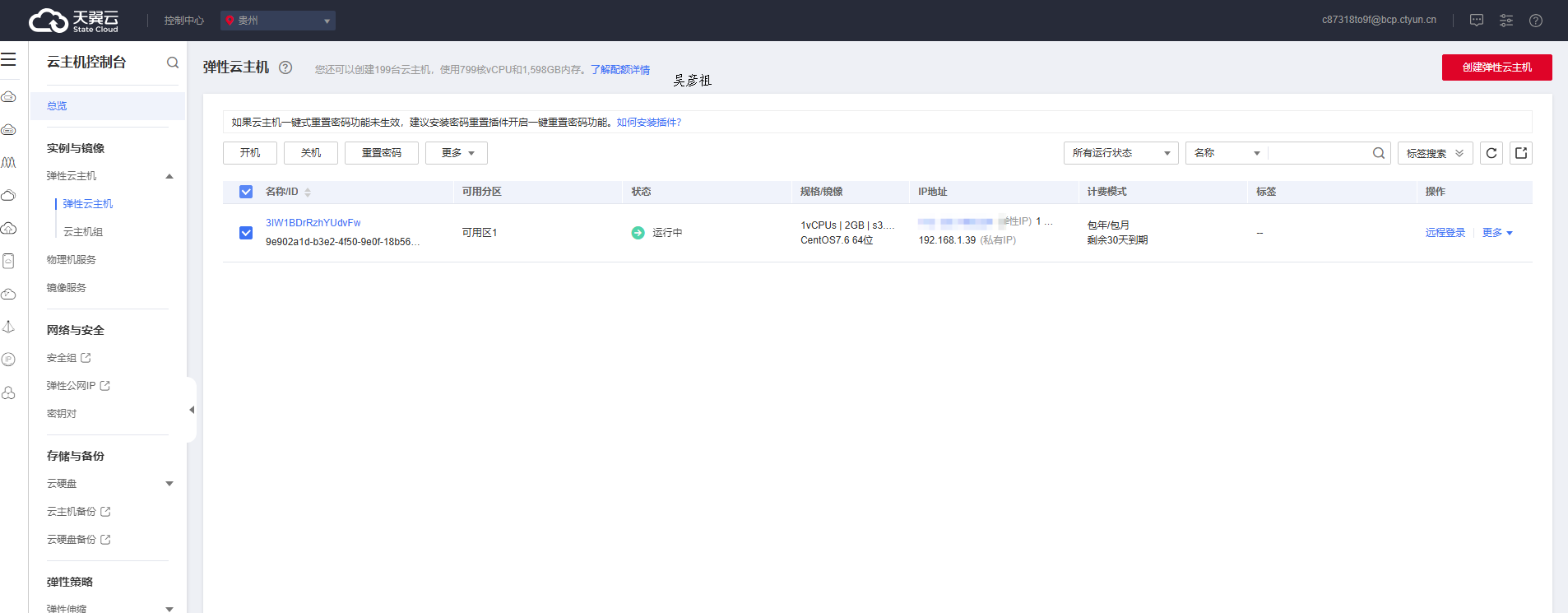This screenshot has height=613, width=1568.
Task: Click the 可用区1 availability zone cell
Action: click(480, 233)
